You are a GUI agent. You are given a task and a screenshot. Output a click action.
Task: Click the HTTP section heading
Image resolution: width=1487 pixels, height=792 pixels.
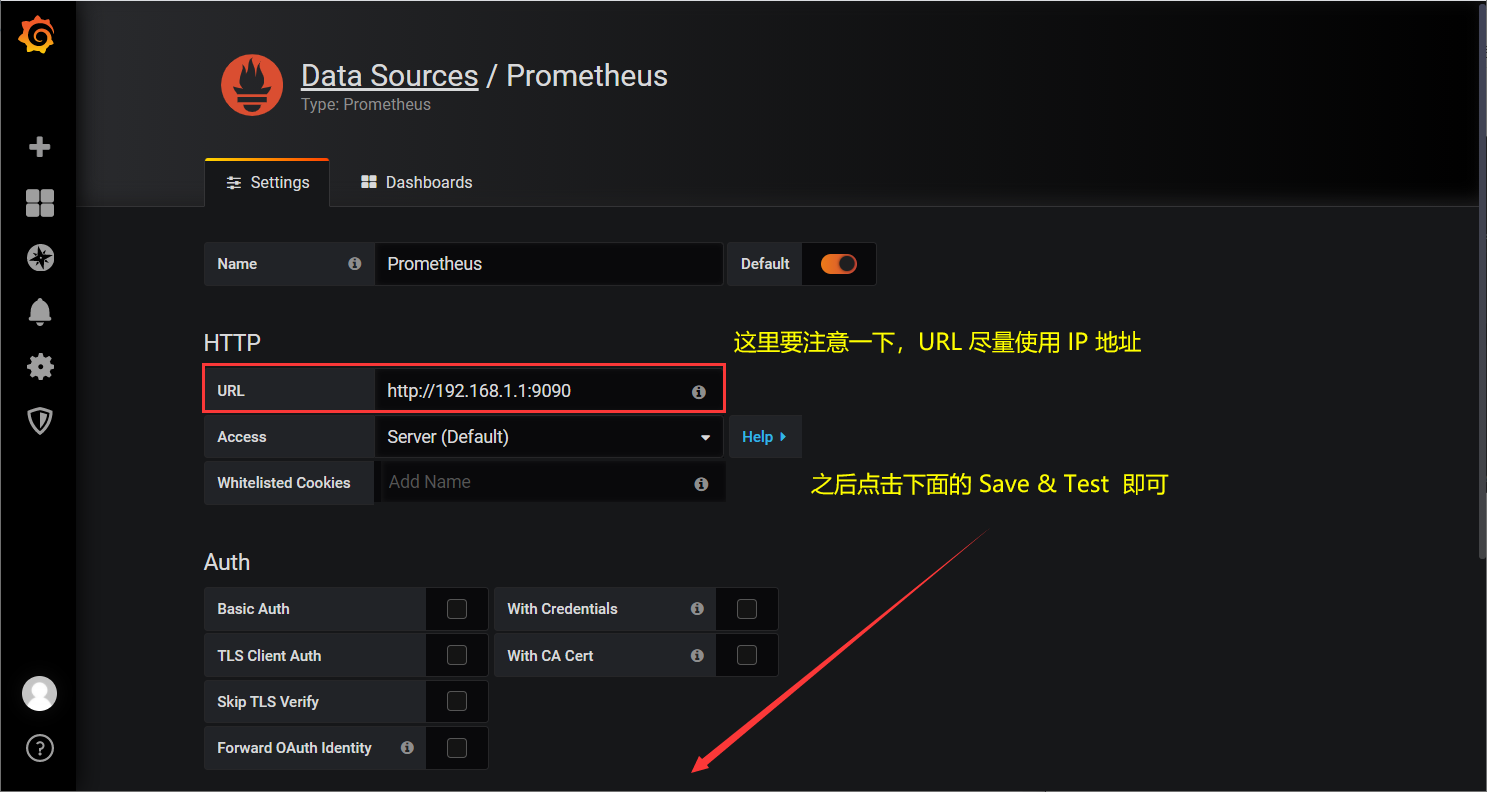pos(232,343)
